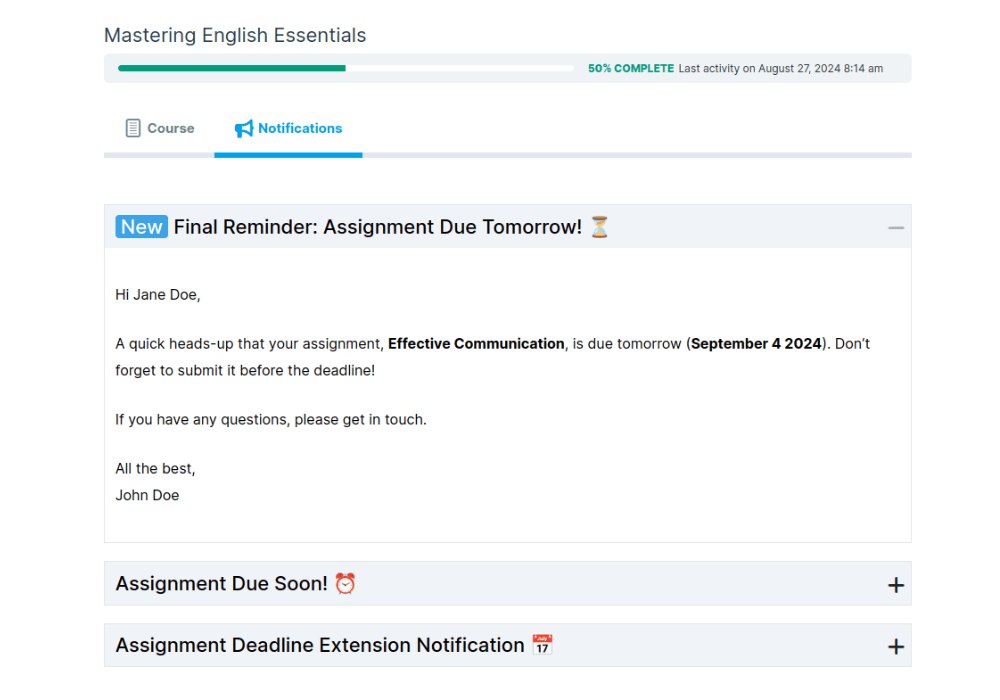
Task: Expand Assignment Due Soon with plus icon
Action: click(895, 585)
